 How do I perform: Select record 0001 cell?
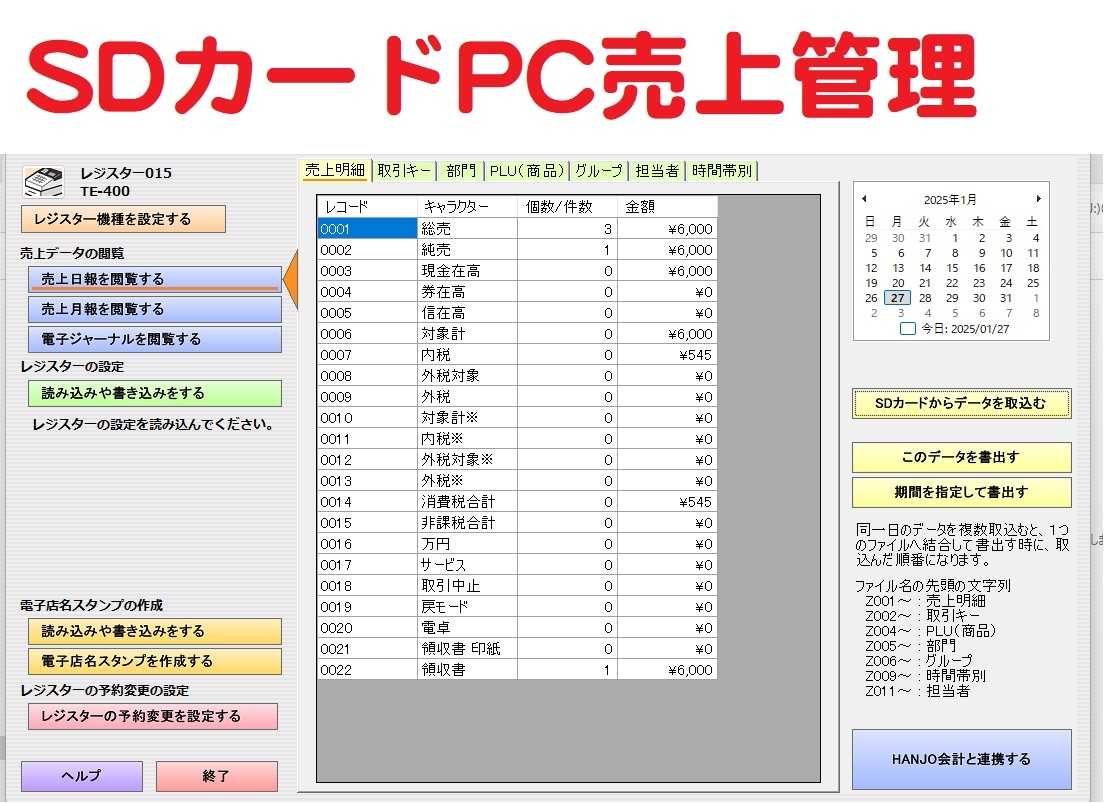(367, 229)
